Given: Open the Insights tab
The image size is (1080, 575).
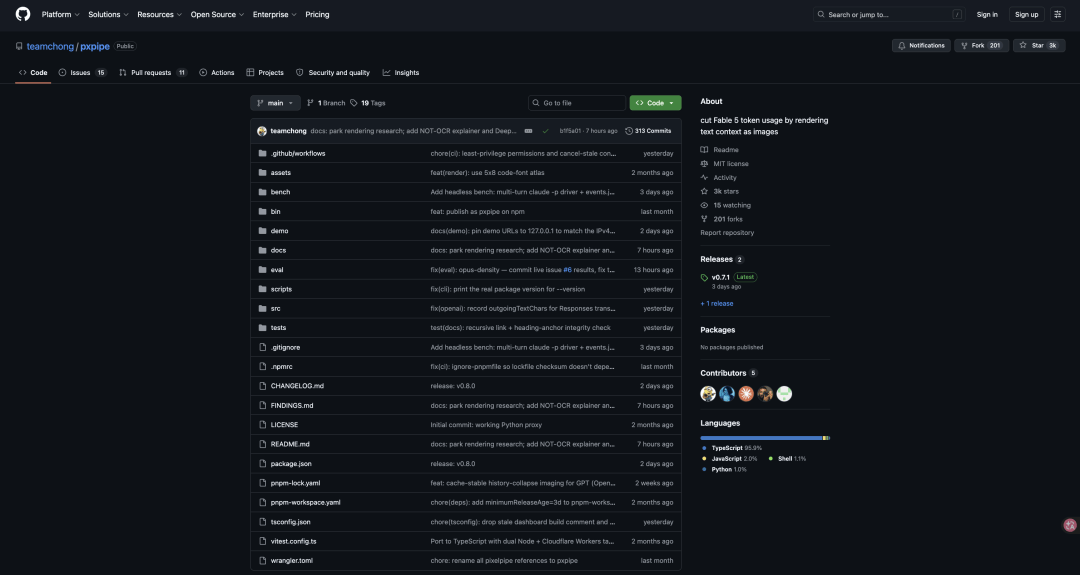Looking at the screenshot, I should 401,72.
